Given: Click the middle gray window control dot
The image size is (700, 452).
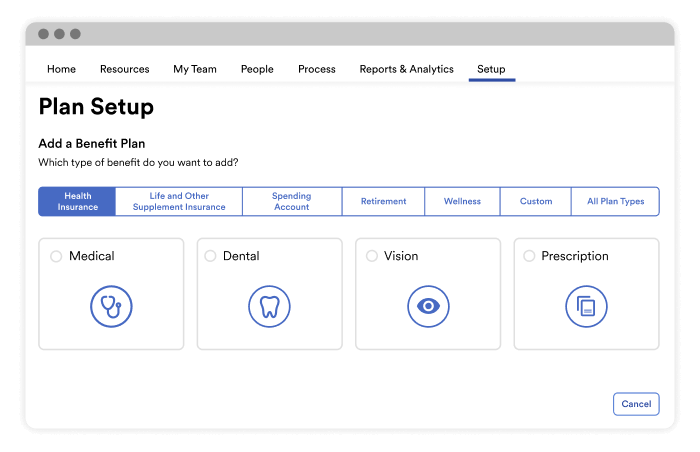Looking at the screenshot, I should 59,34.
